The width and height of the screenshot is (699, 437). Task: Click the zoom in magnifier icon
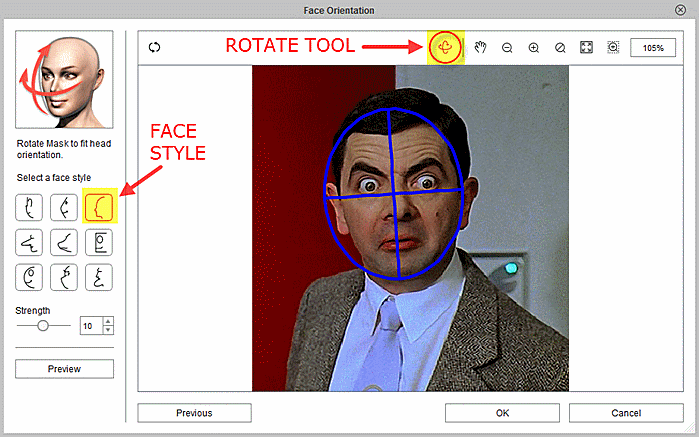pos(534,48)
